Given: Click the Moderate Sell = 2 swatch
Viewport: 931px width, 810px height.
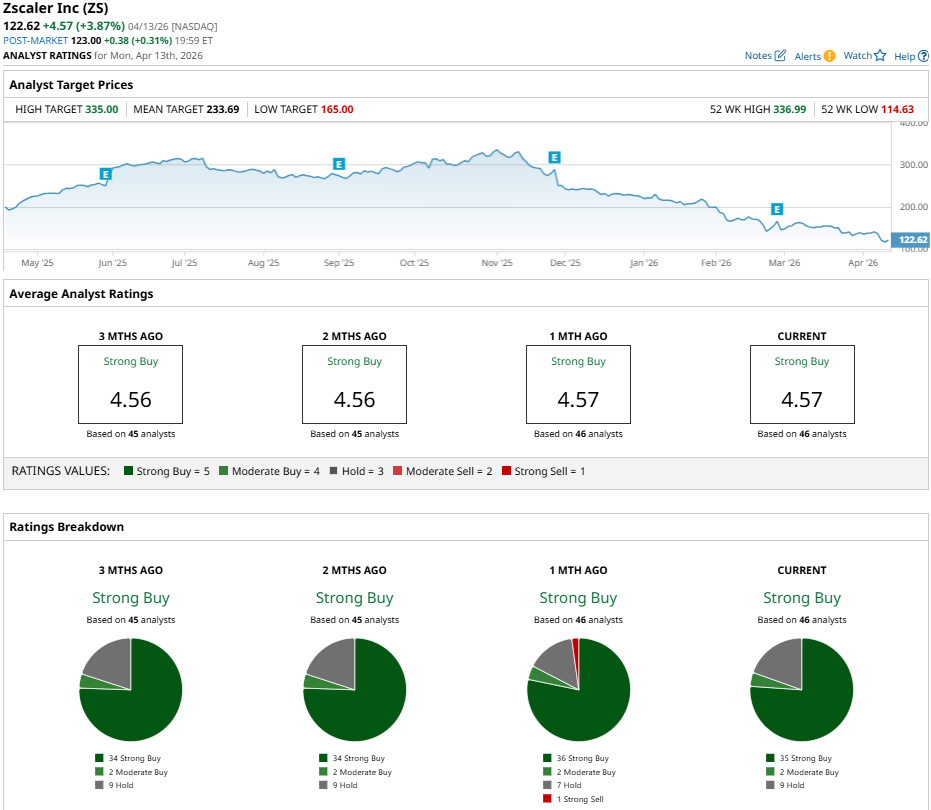Looking at the screenshot, I should (397, 470).
